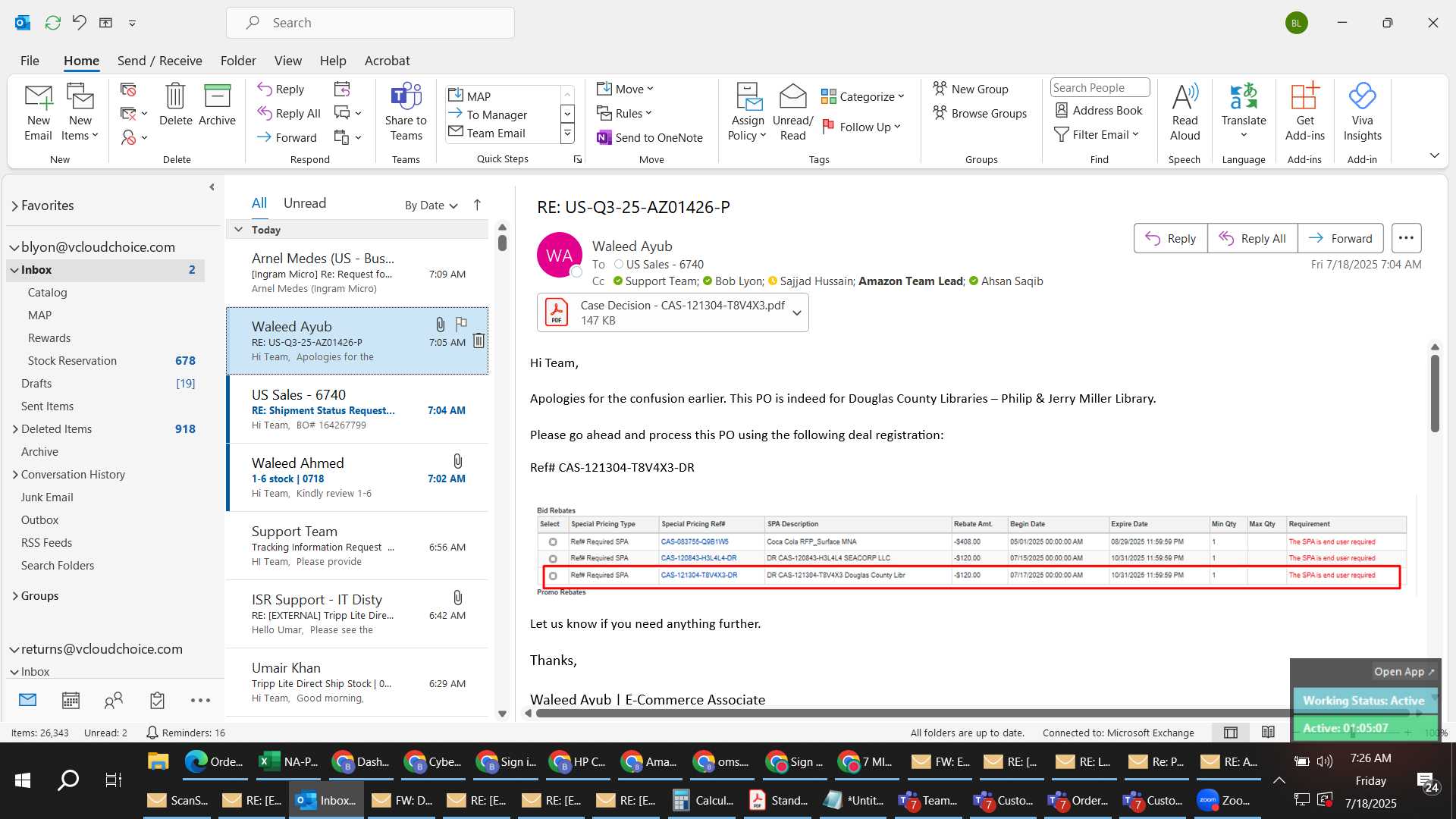Open the Move dropdown
1456x819 pixels.
click(625, 89)
